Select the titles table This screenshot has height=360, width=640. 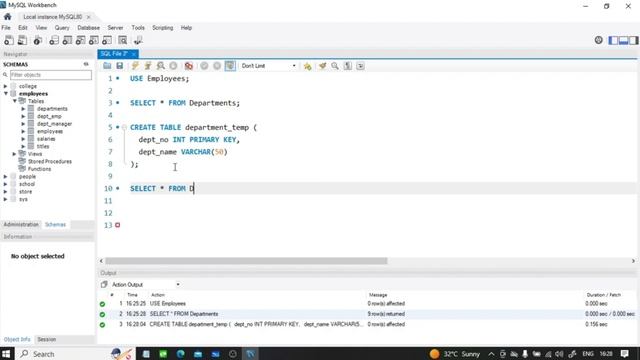point(43,146)
